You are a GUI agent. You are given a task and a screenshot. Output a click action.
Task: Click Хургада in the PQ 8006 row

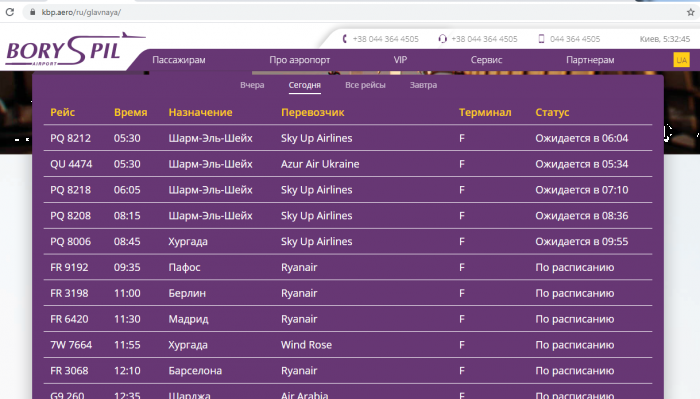point(188,242)
